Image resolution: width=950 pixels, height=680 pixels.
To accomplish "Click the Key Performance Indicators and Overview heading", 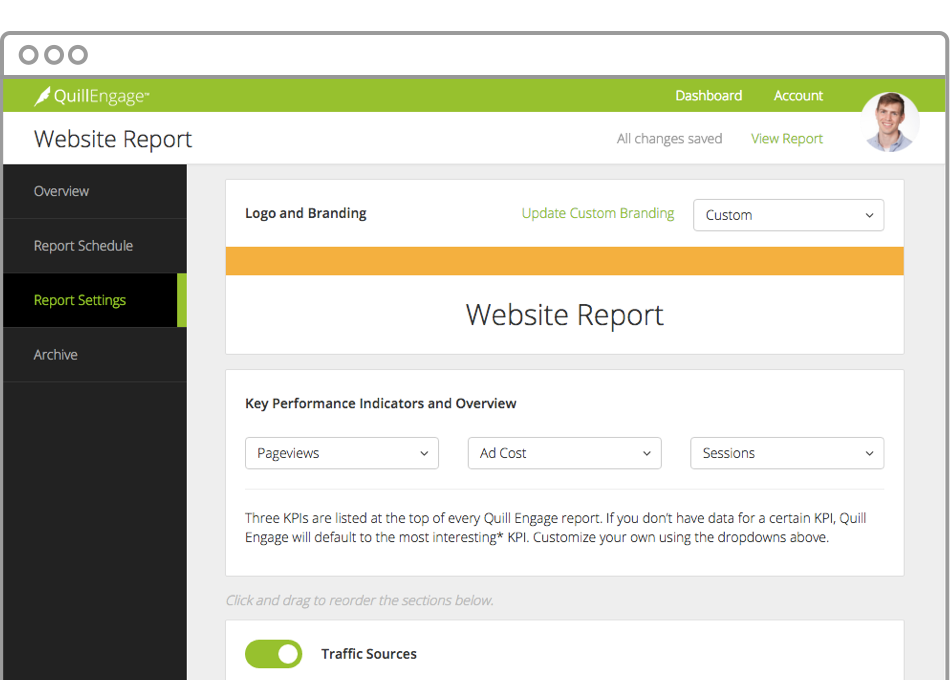I will pyautogui.click(x=380, y=404).
